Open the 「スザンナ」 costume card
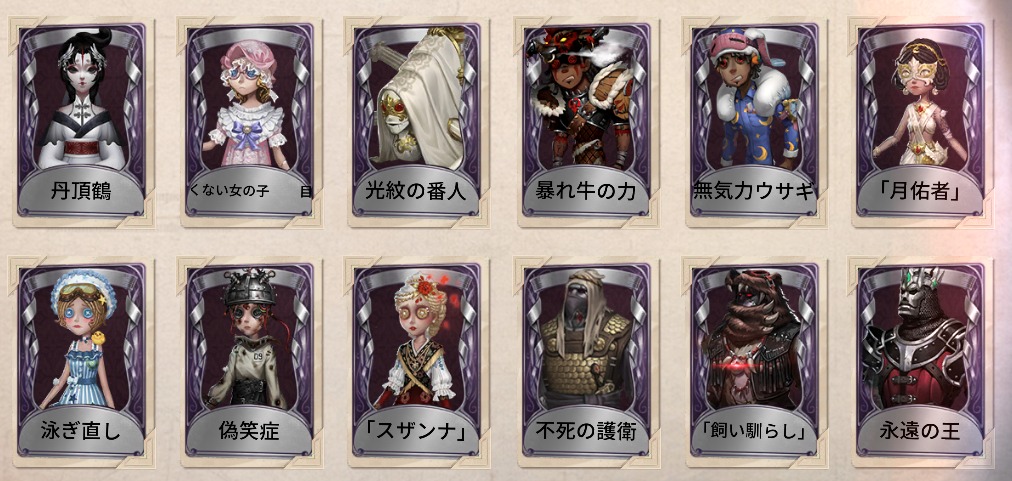The width and height of the screenshot is (1012, 481). pos(417,361)
